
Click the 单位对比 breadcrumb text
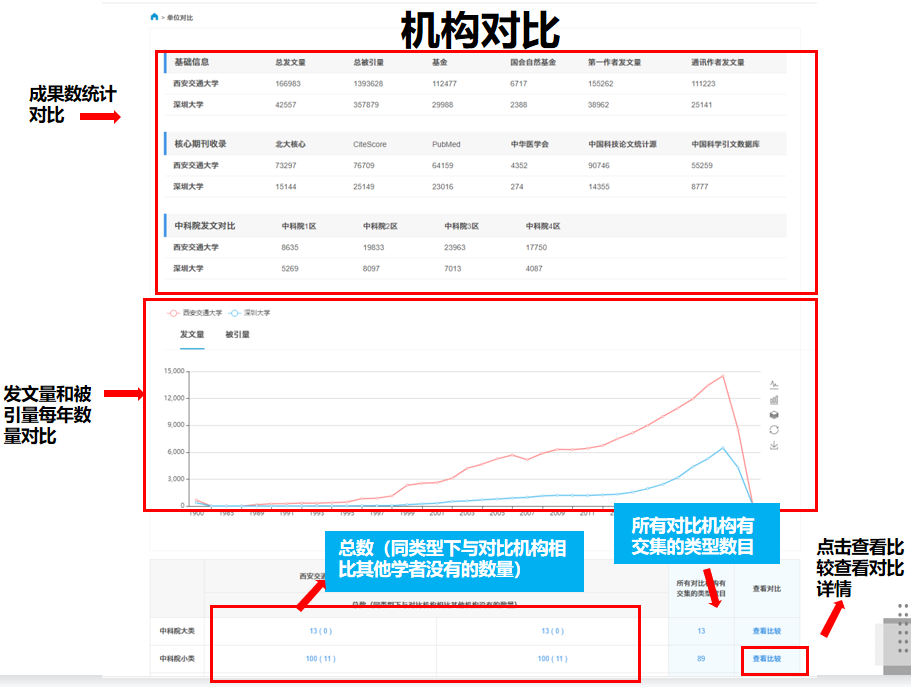click(x=180, y=18)
